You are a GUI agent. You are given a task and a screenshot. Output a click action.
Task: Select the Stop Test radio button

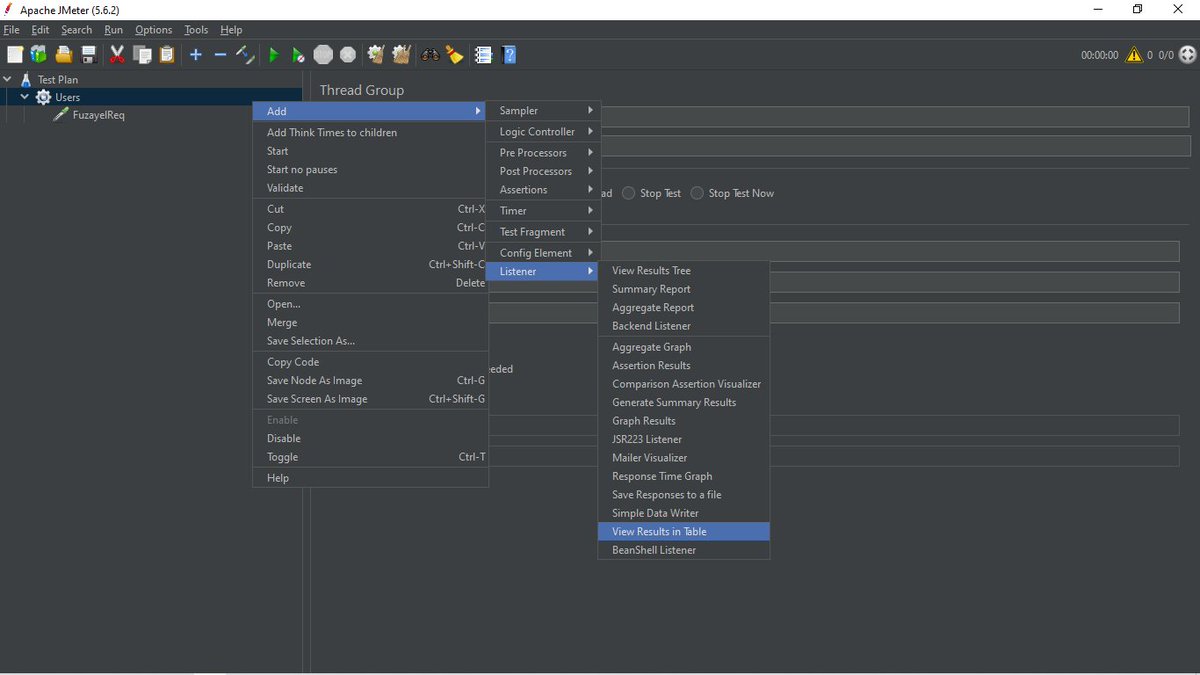click(630, 193)
